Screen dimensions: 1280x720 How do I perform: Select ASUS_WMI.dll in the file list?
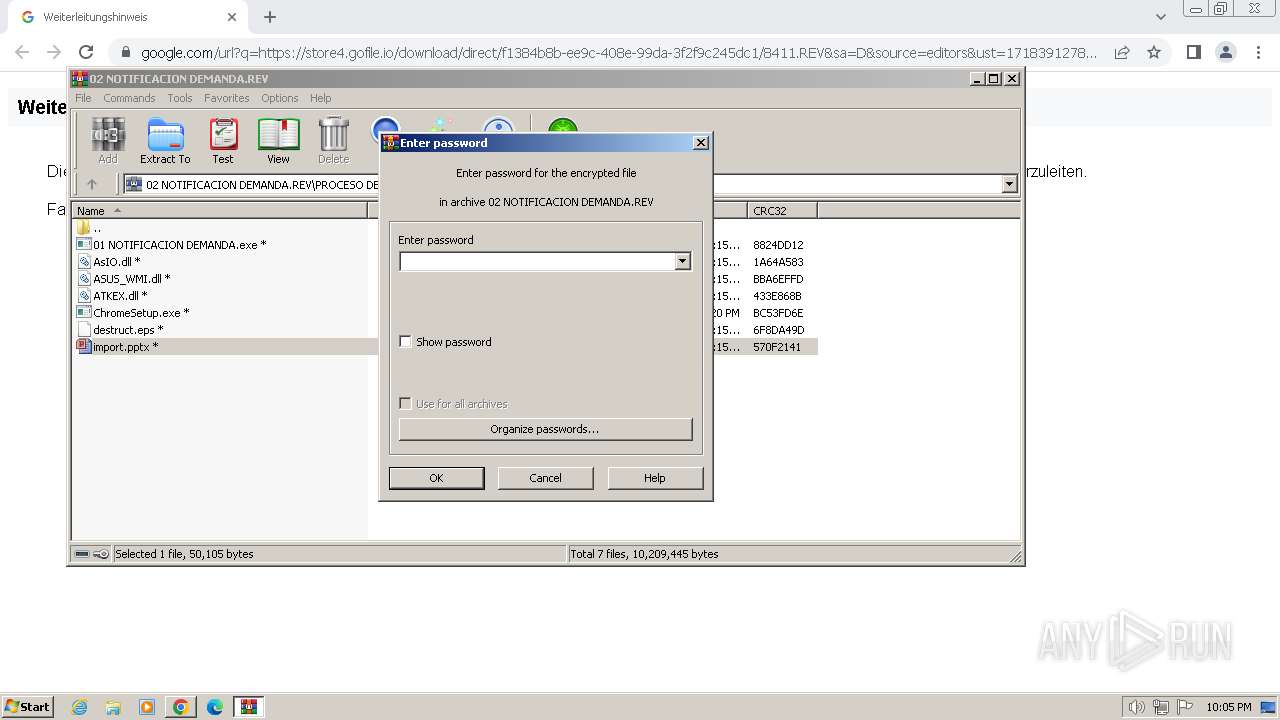tap(123, 279)
